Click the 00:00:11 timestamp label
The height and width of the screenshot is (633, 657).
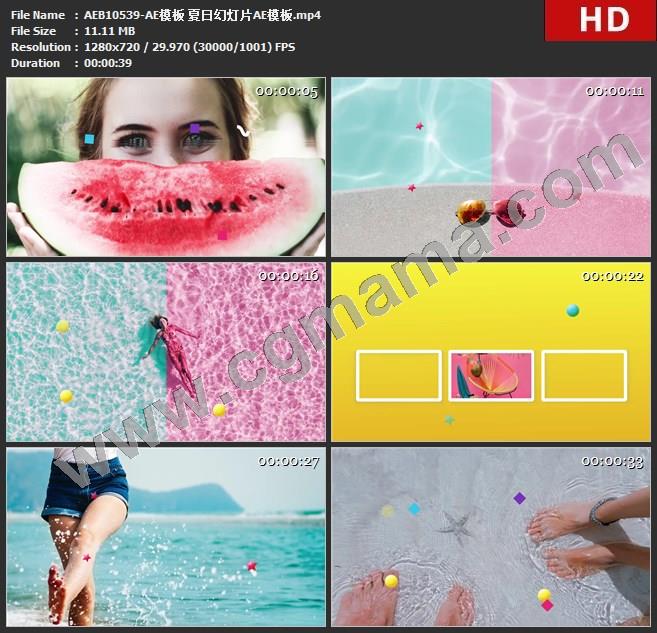(613, 91)
